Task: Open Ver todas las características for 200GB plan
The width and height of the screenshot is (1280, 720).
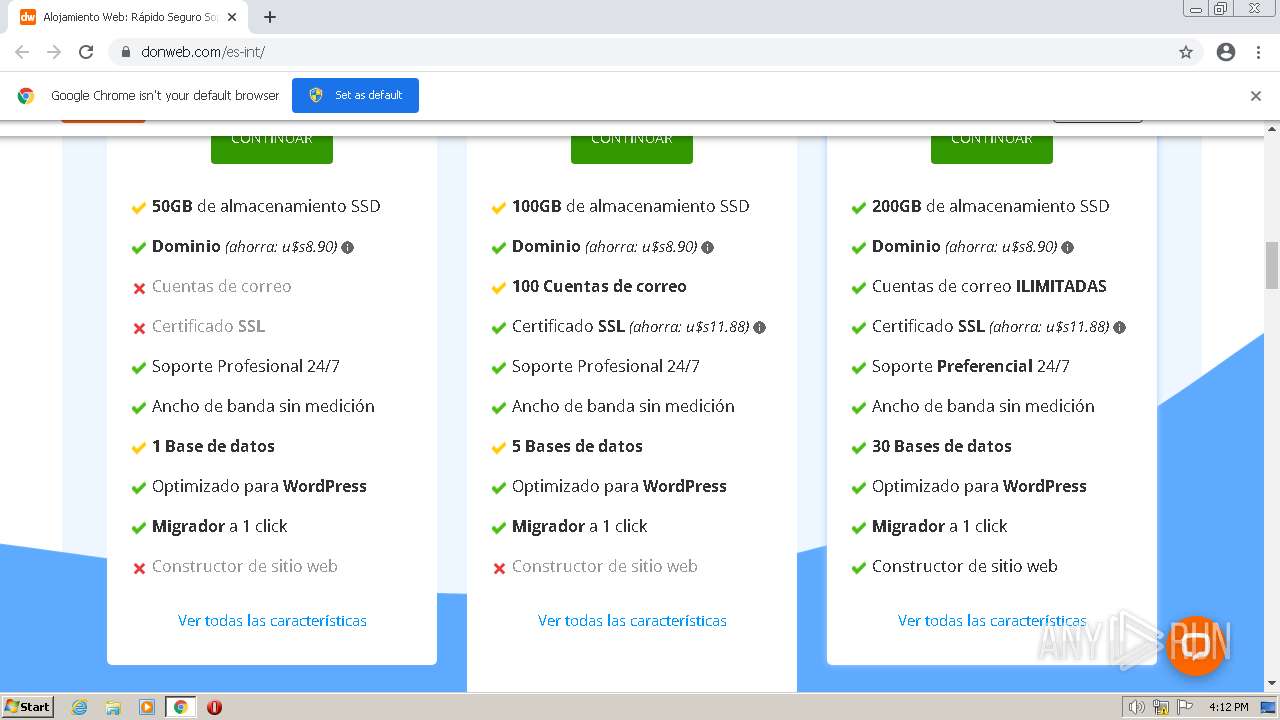Action: 992,621
